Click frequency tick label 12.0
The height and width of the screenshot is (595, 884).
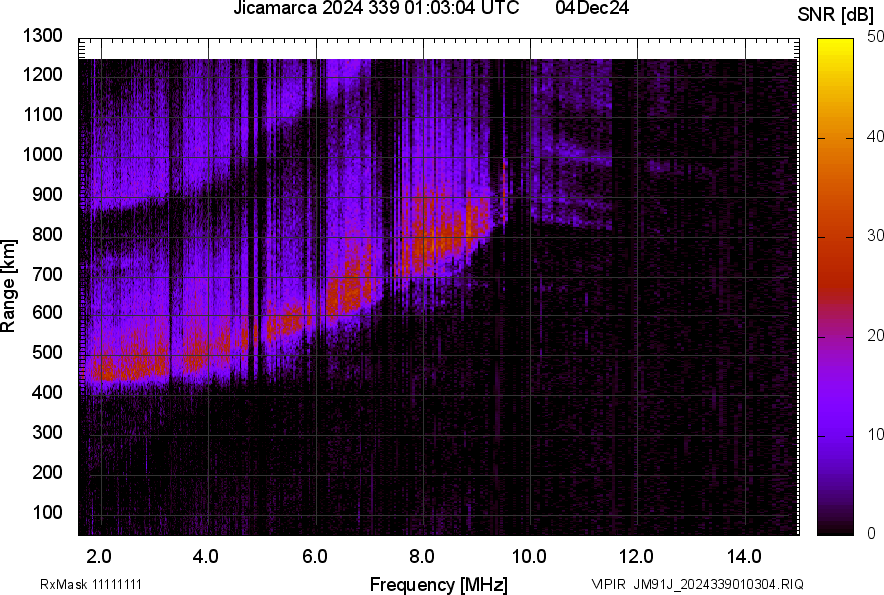(x=637, y=557)
